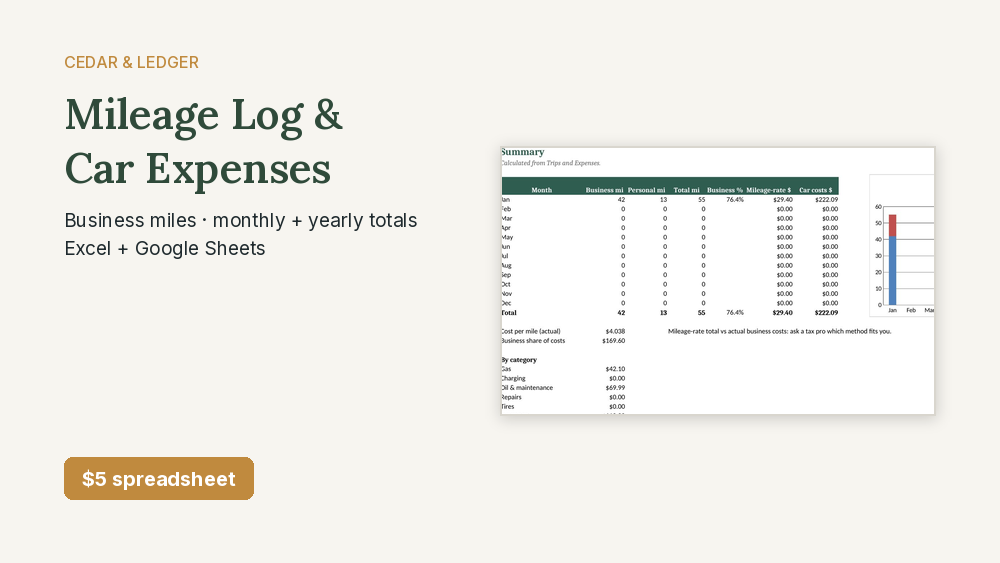The width and height of the screenshot is (1000, 563).
Task: Click "Business miles · monthly + yearly totals" line
Action: point(240,220)
